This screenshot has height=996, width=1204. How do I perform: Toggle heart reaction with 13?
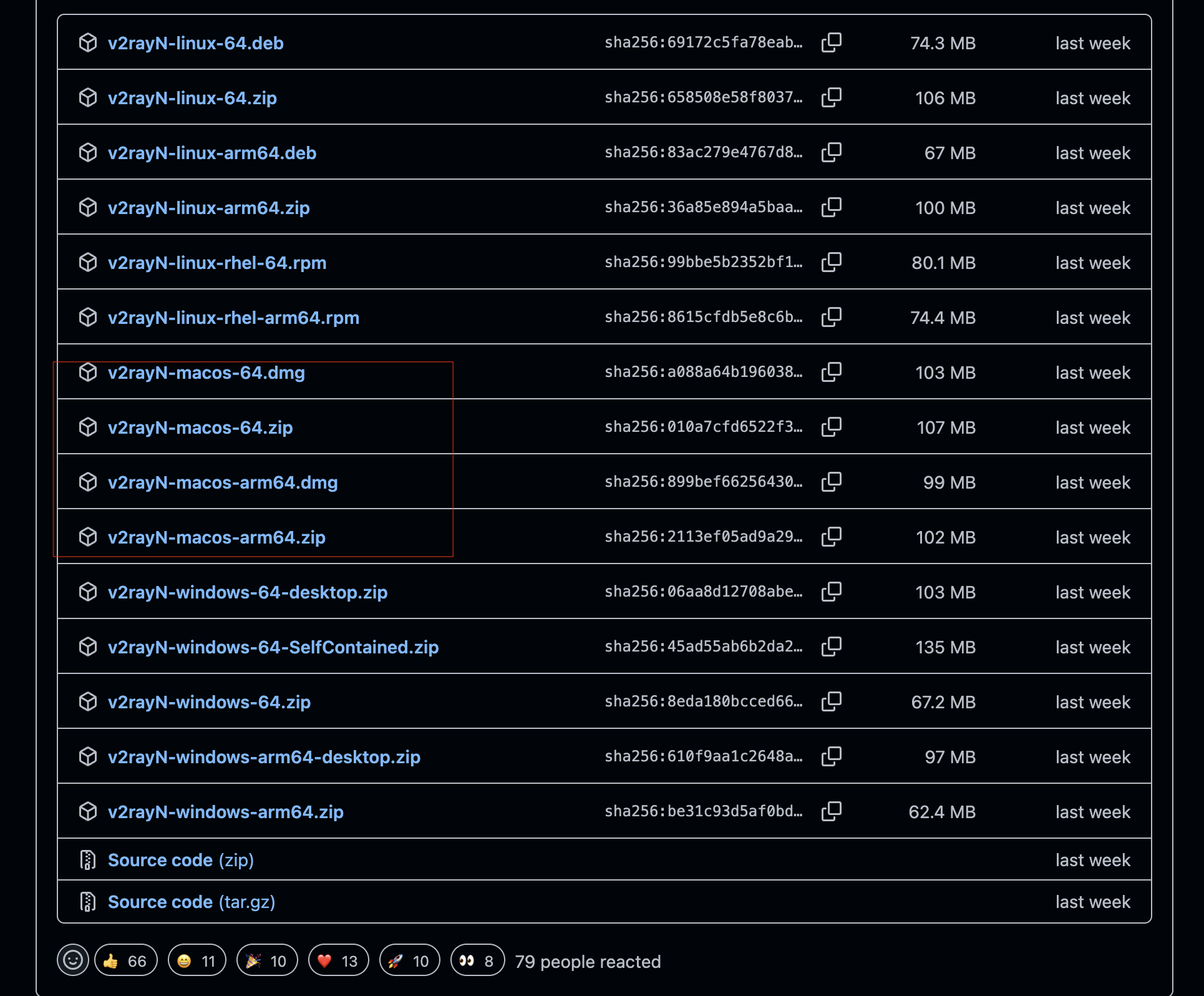click(338, 961)
